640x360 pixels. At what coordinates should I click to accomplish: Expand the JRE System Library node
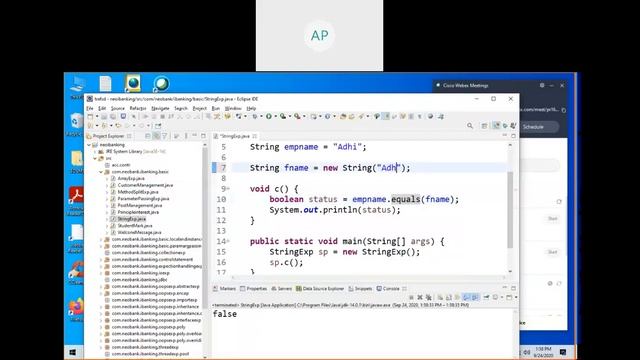[95, 151]
